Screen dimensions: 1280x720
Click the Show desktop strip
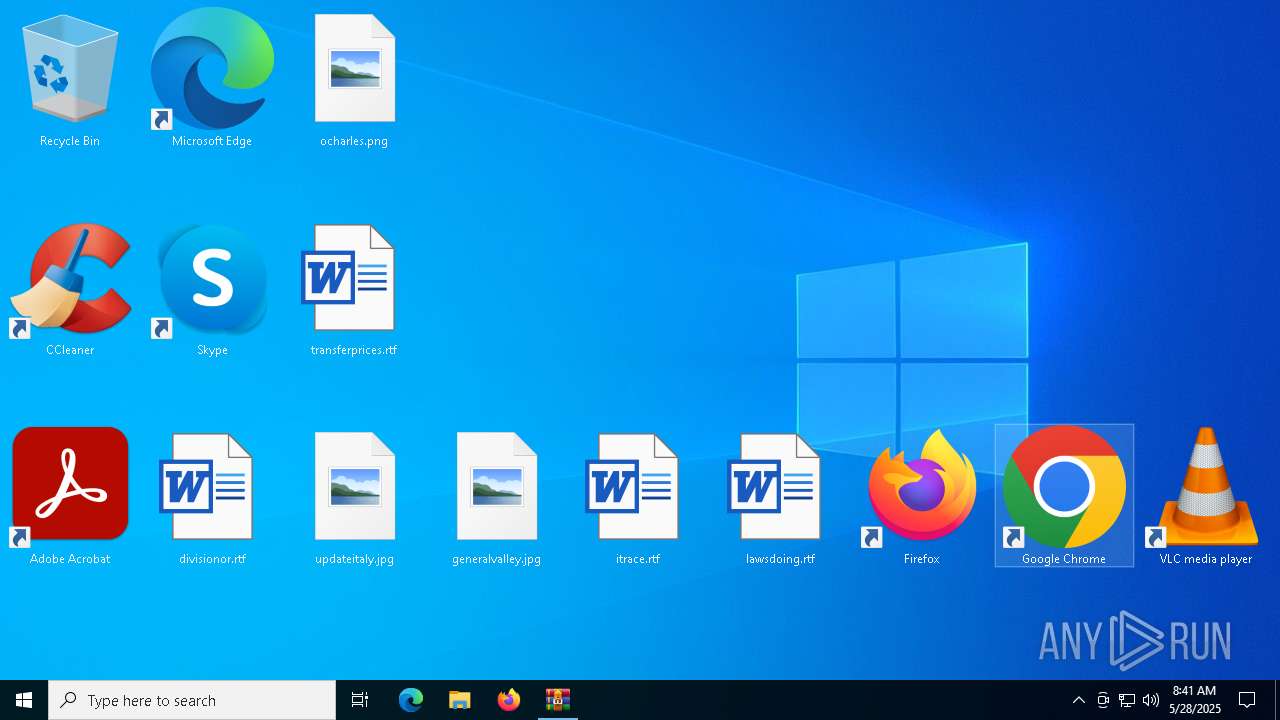coord(1277,700)
